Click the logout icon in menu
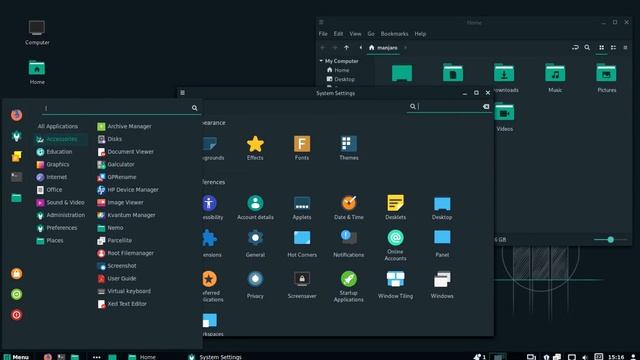 click(x=16, y=294)
